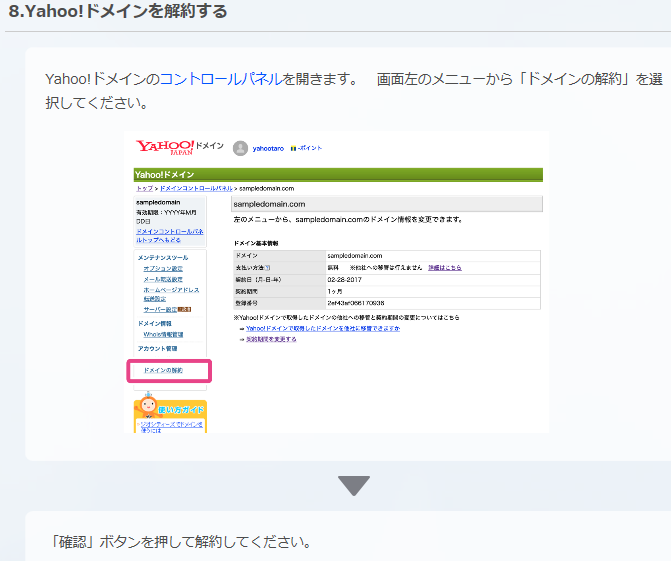Click the section heading 8.Yahoo!ドメインを解約する
This screenshot has height=561, width=671.
[x=118, y=12]
